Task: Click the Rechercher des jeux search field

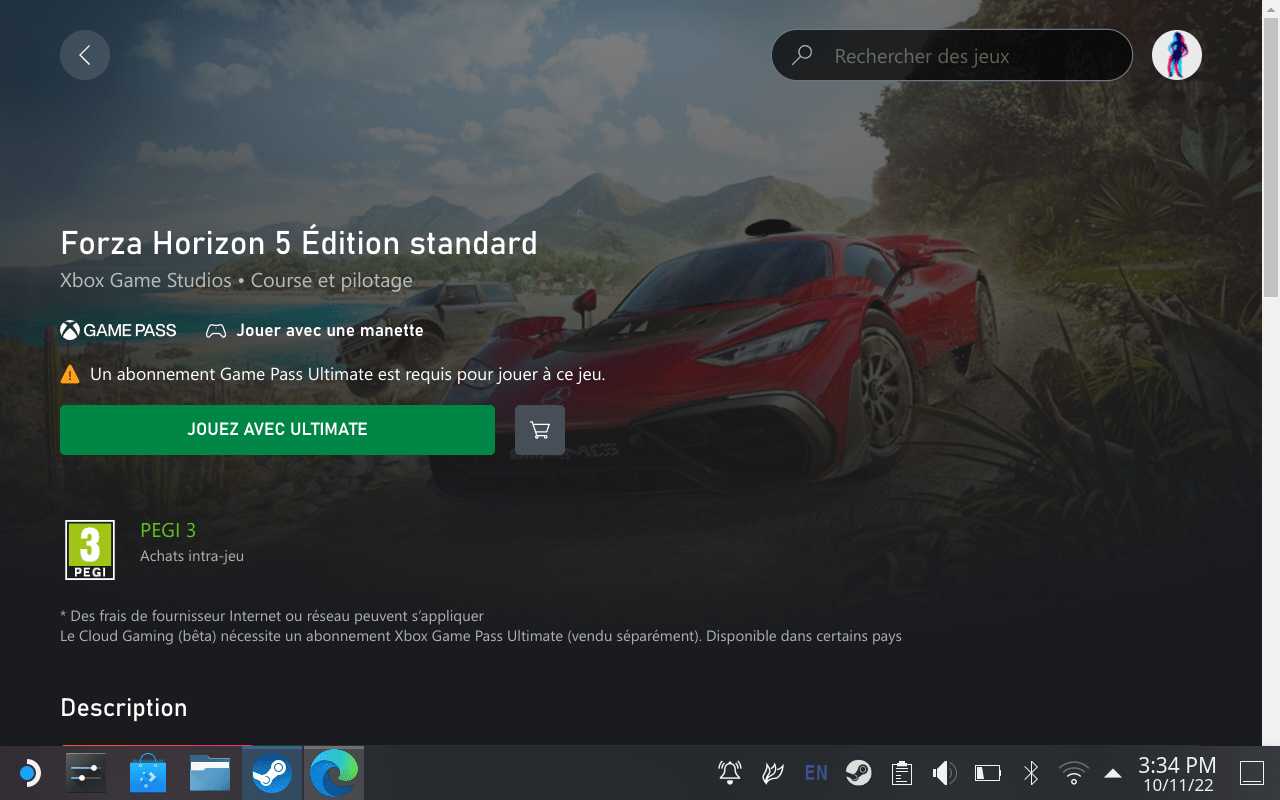Action: [x=952, y=55]
